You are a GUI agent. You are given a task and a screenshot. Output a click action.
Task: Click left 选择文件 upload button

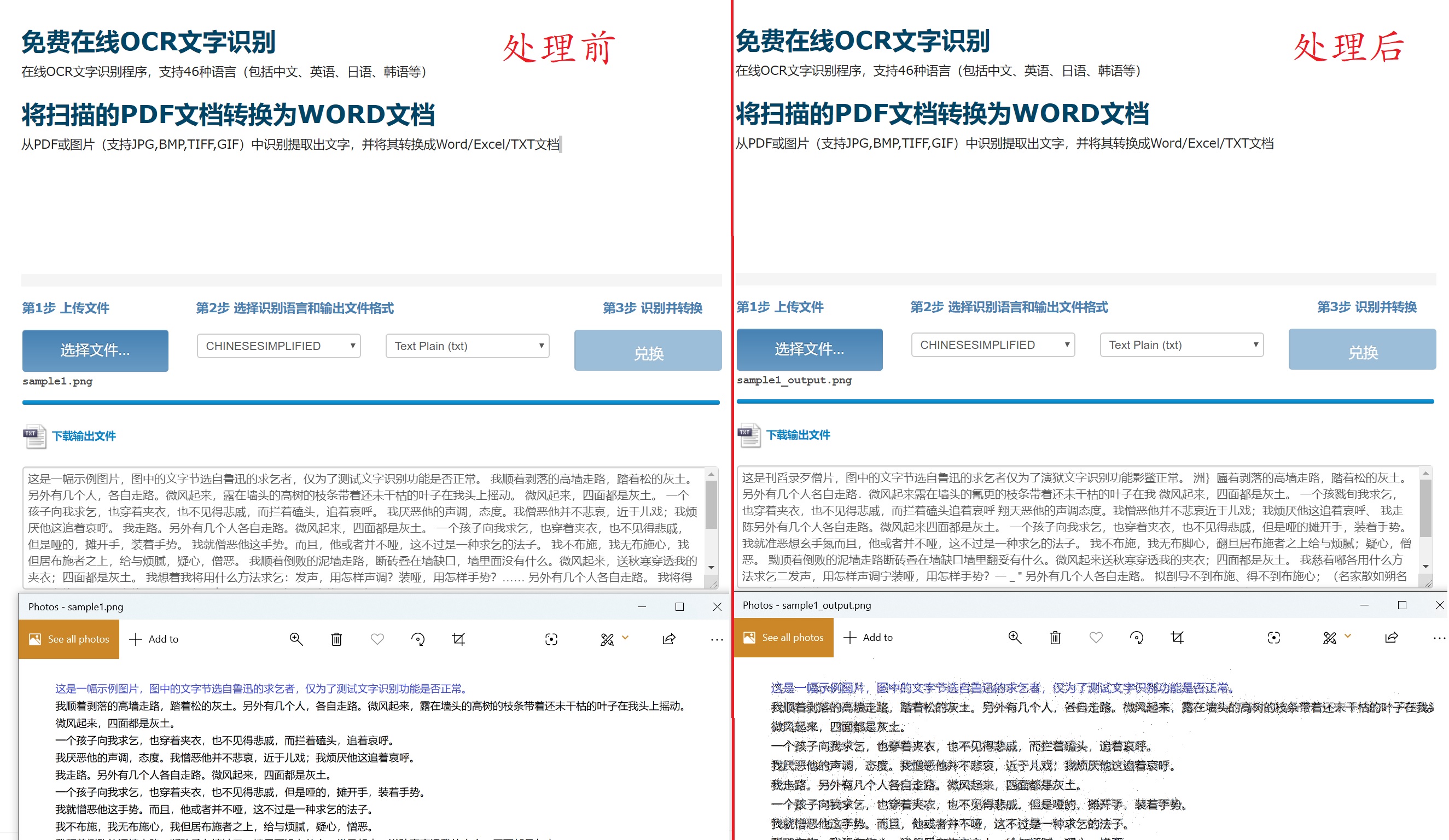[95, 350]
